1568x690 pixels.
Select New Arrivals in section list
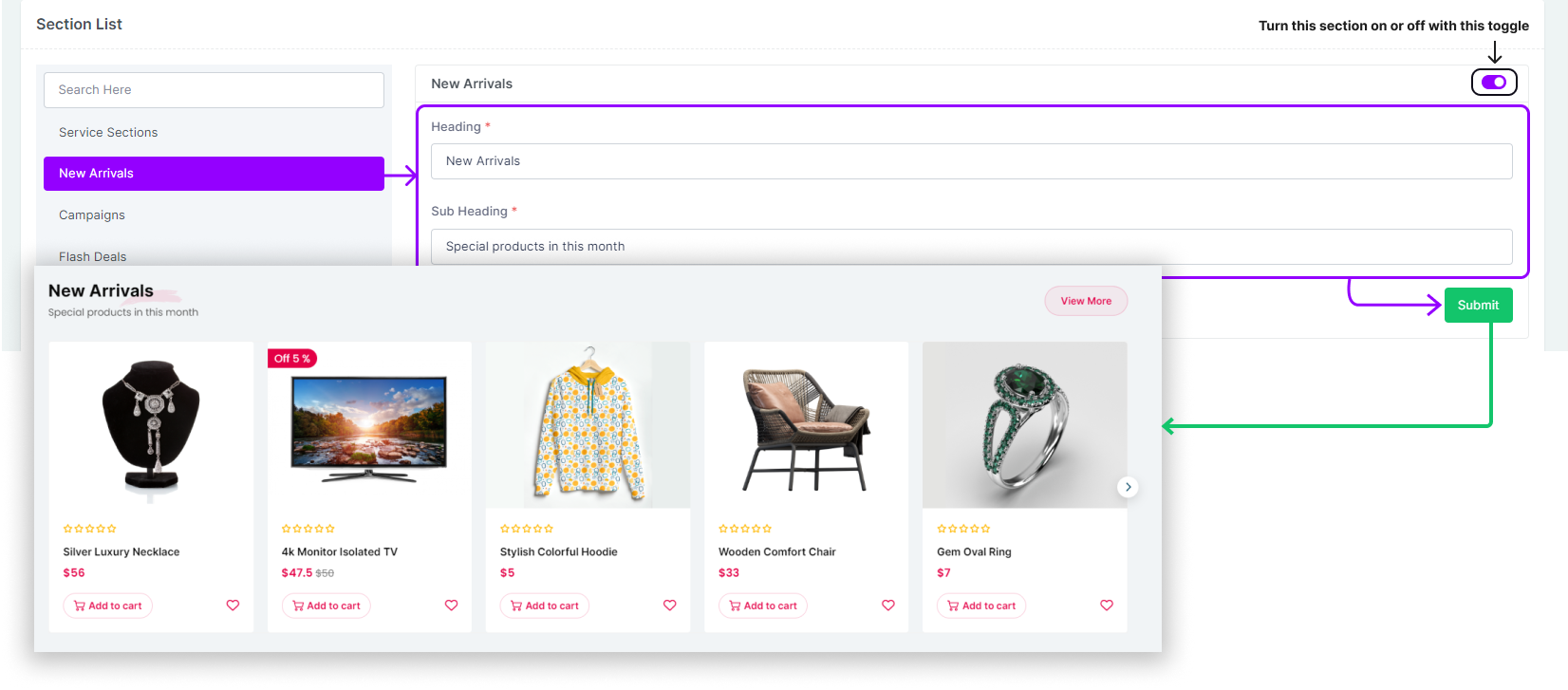[x=214, y=174]
